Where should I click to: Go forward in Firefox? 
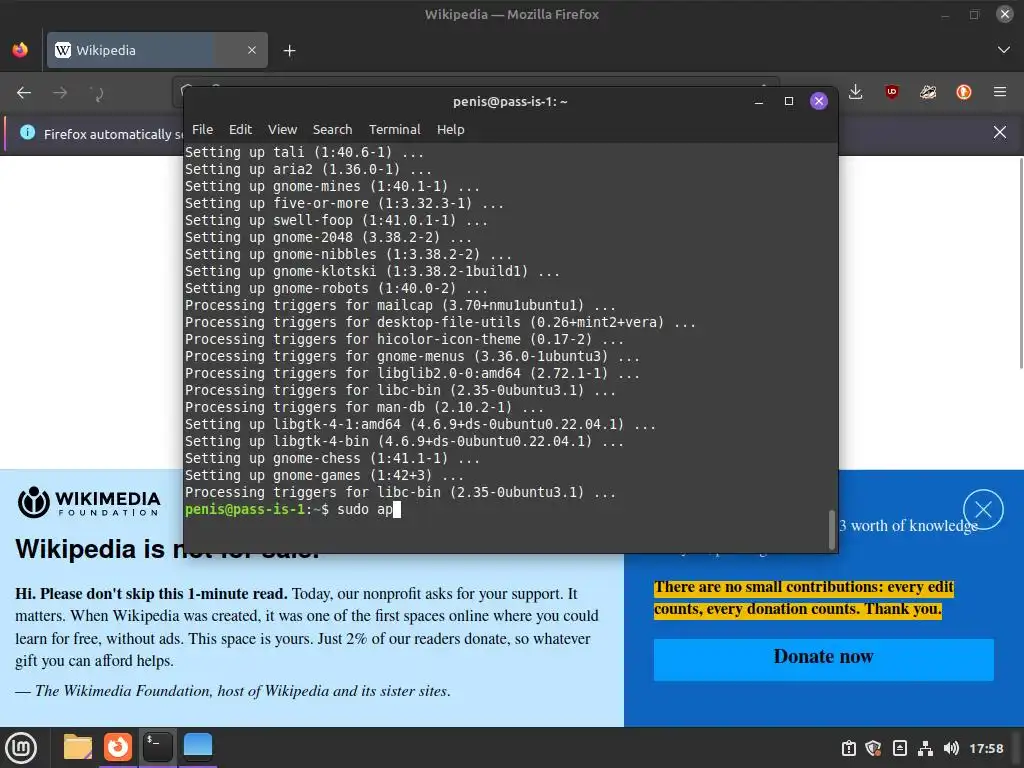coord(60,93)
